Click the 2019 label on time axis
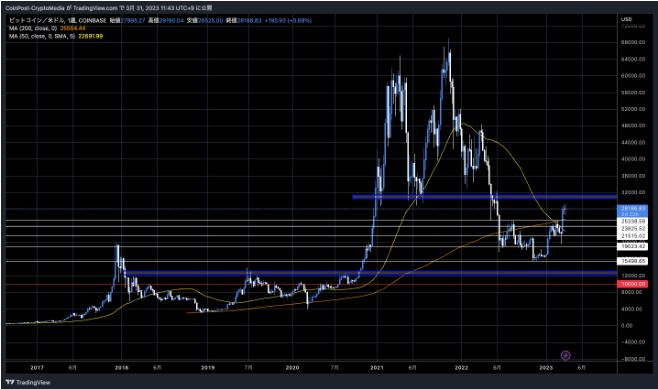The image size is (658, 389). point(207,368)
